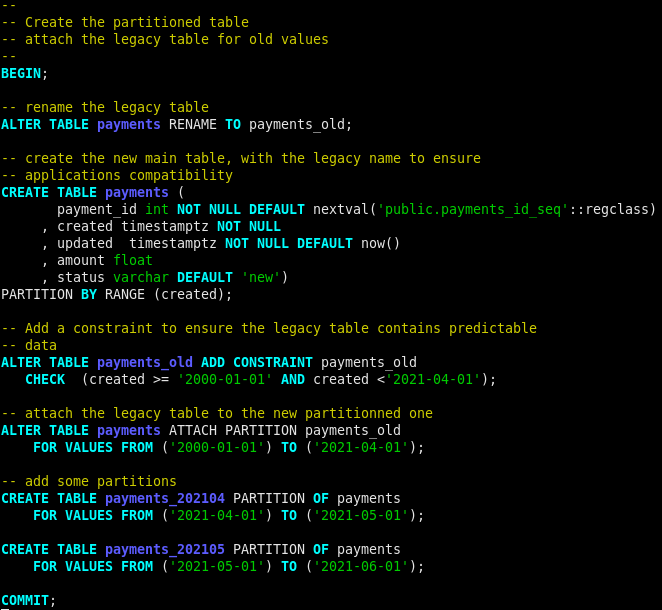Click '(created);' after RANGE
The width and height of the screenshot is (662, 610).
193,295
